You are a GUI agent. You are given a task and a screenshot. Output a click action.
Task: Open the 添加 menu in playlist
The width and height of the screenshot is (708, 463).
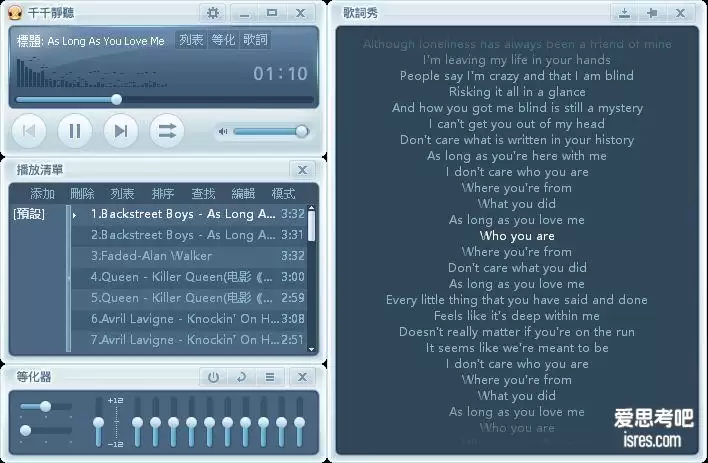42,194
